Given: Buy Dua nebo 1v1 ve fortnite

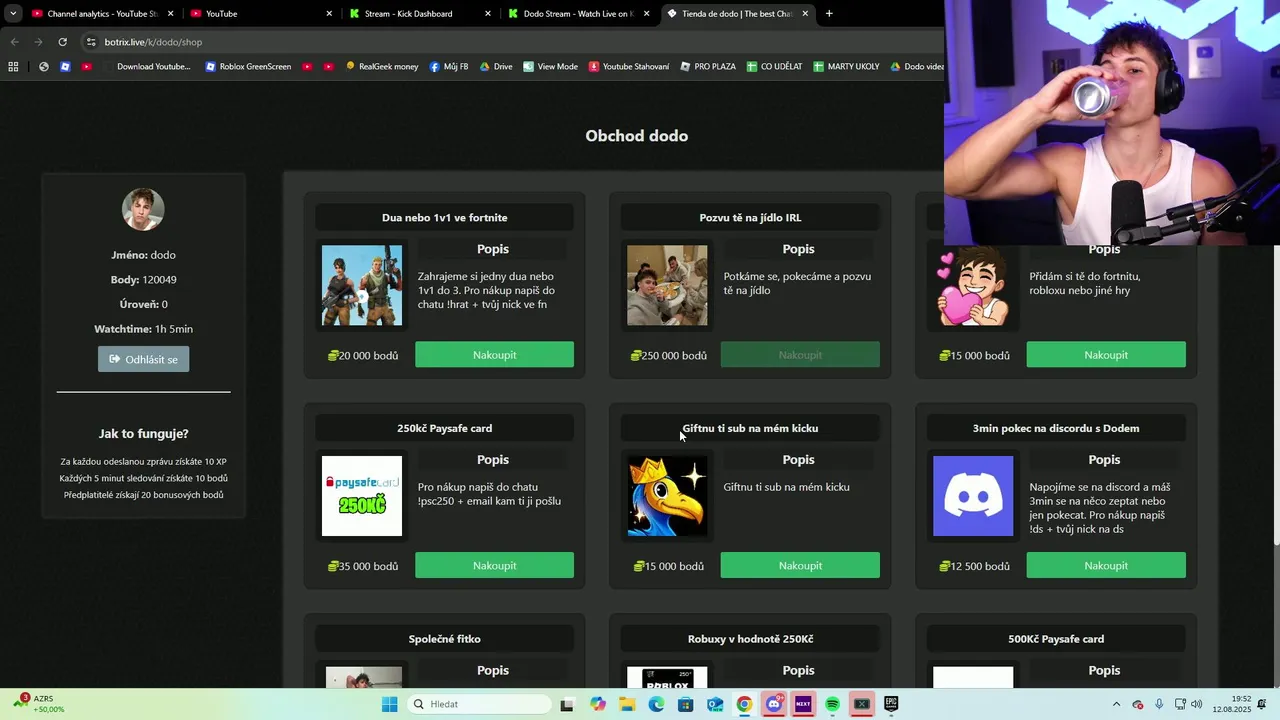Looking at the screenshot, I should point(494,355).
